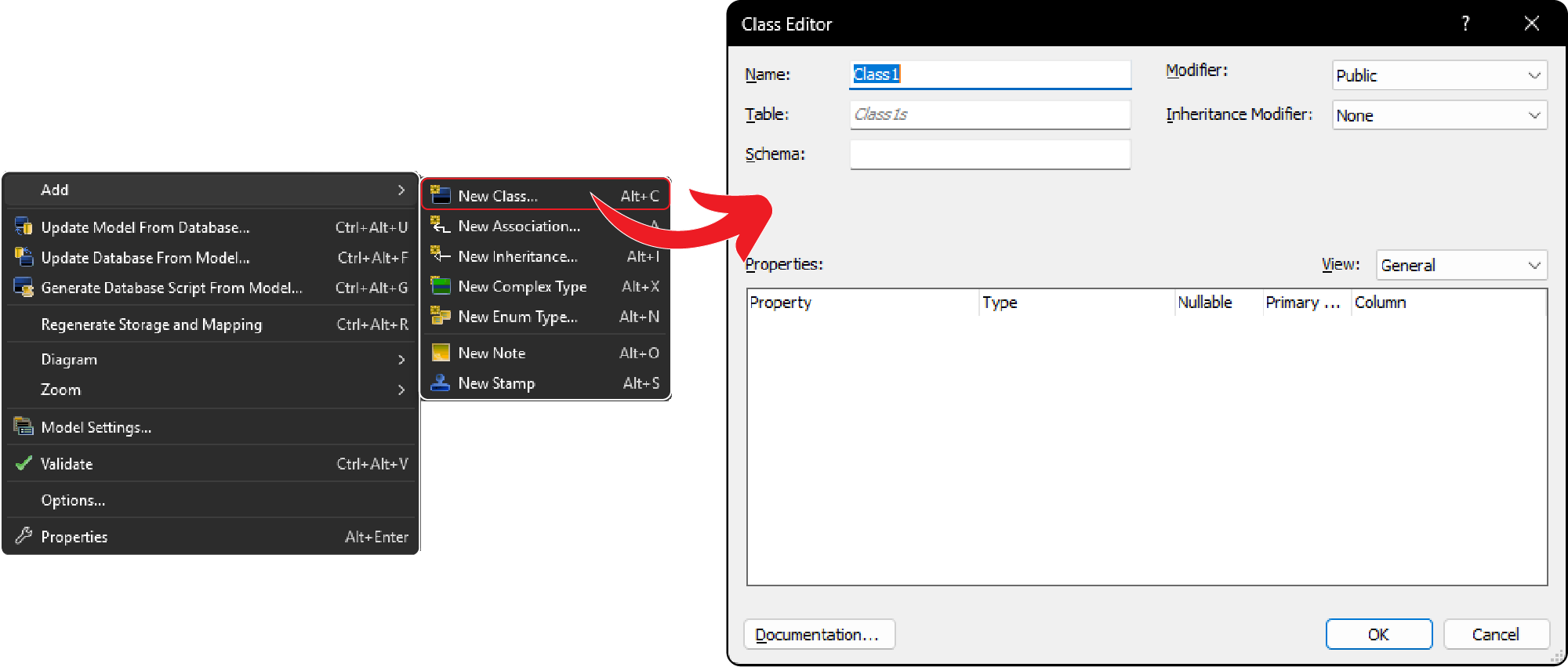The image size is (1568, 667).
Task: Click the New Note icon
Action: pos(441,353)
